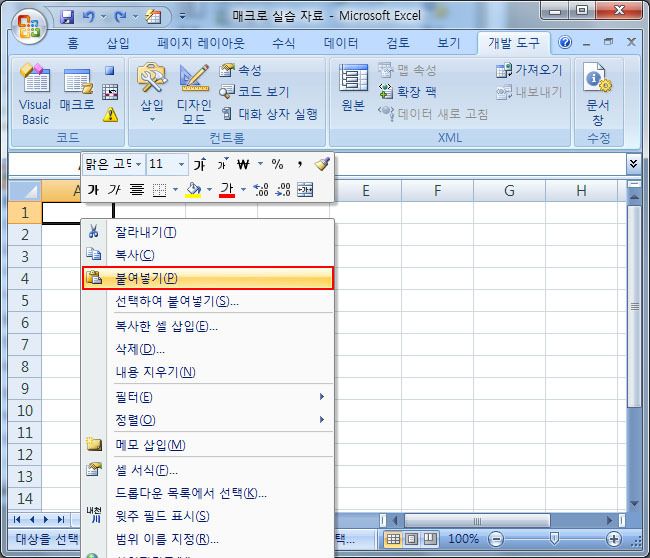
Task: Expand font color dropdown arrow
Action: (243, 190)
